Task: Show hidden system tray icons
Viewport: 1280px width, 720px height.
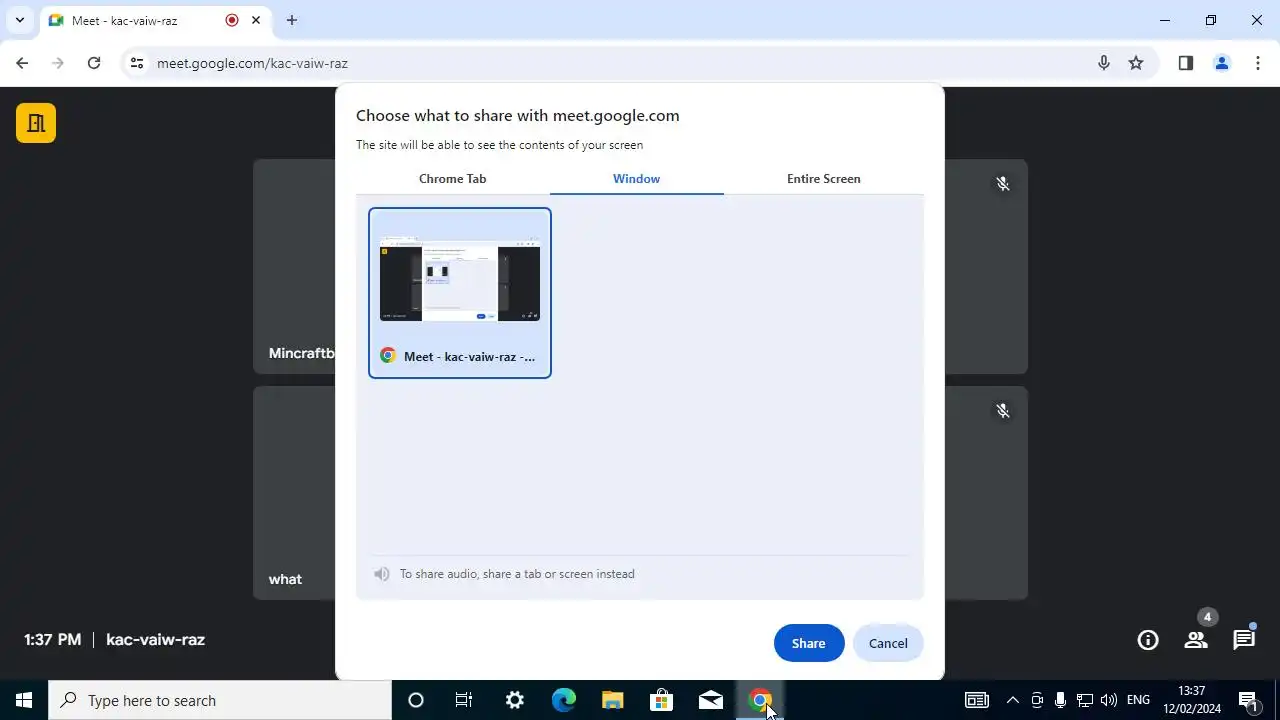Action: point(1012,700)
